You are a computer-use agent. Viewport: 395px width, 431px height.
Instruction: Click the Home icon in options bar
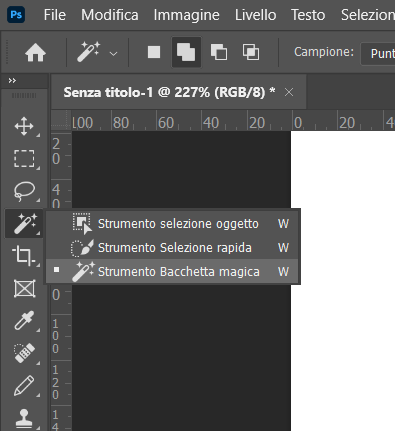35,53
